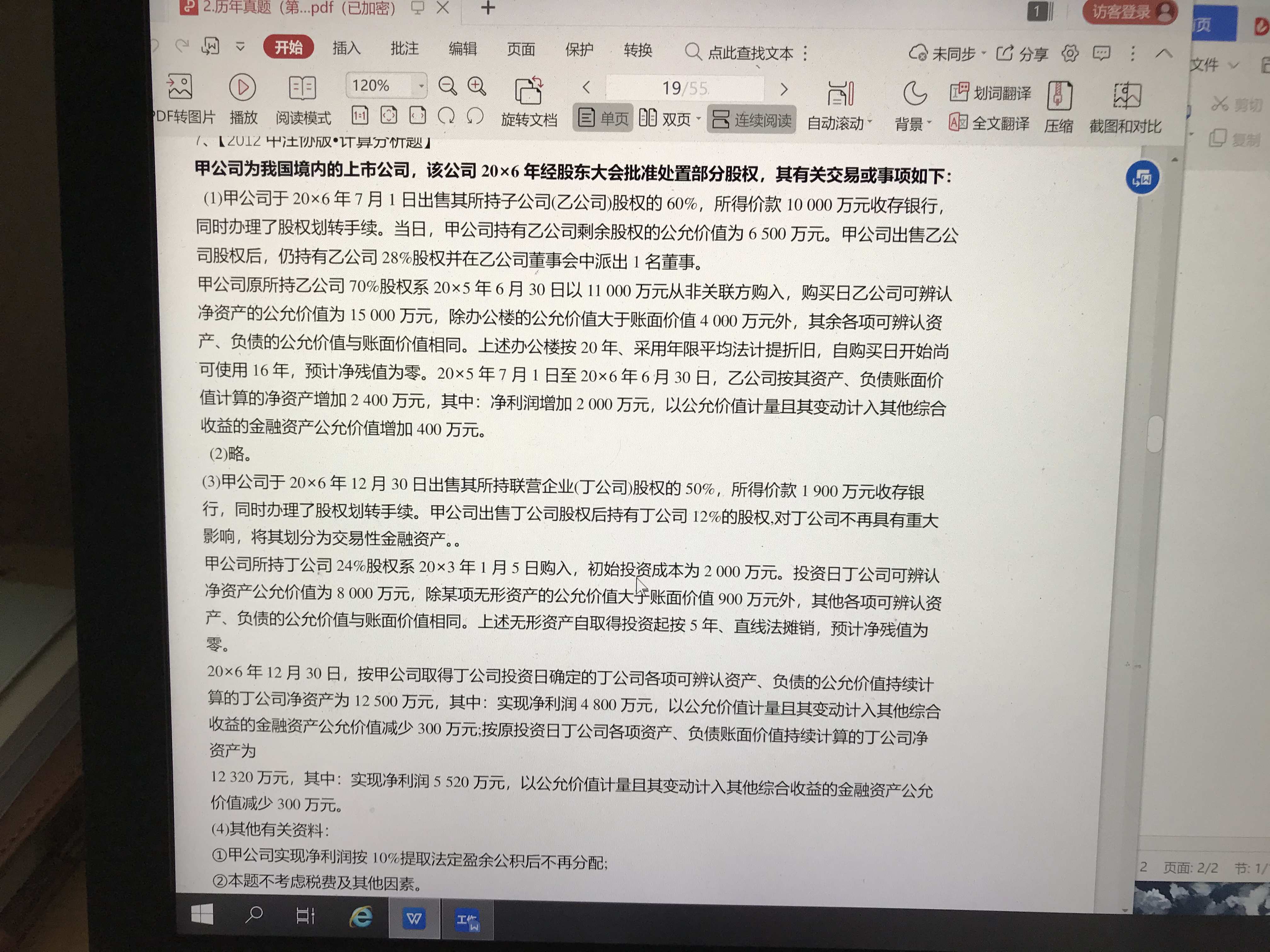The image size is (1270, 952).
Task: Click 旋转文档 rotate document icon
Action: click(x=529, y=92)
